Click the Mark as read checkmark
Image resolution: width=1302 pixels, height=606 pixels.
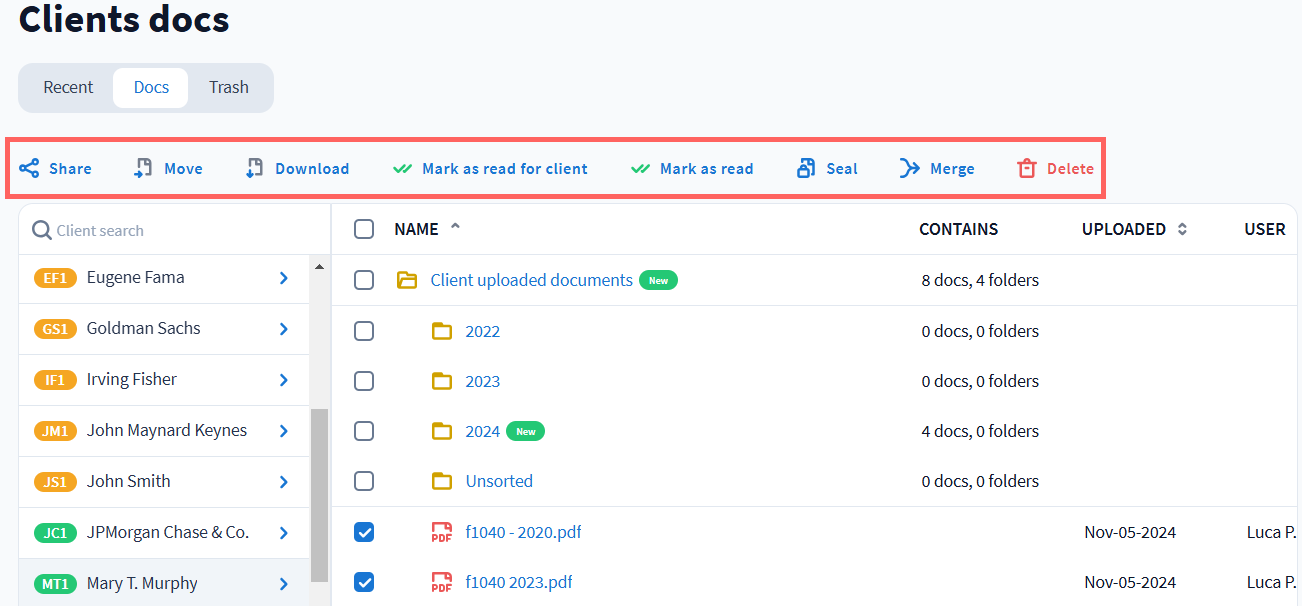(x=641, y=169)
